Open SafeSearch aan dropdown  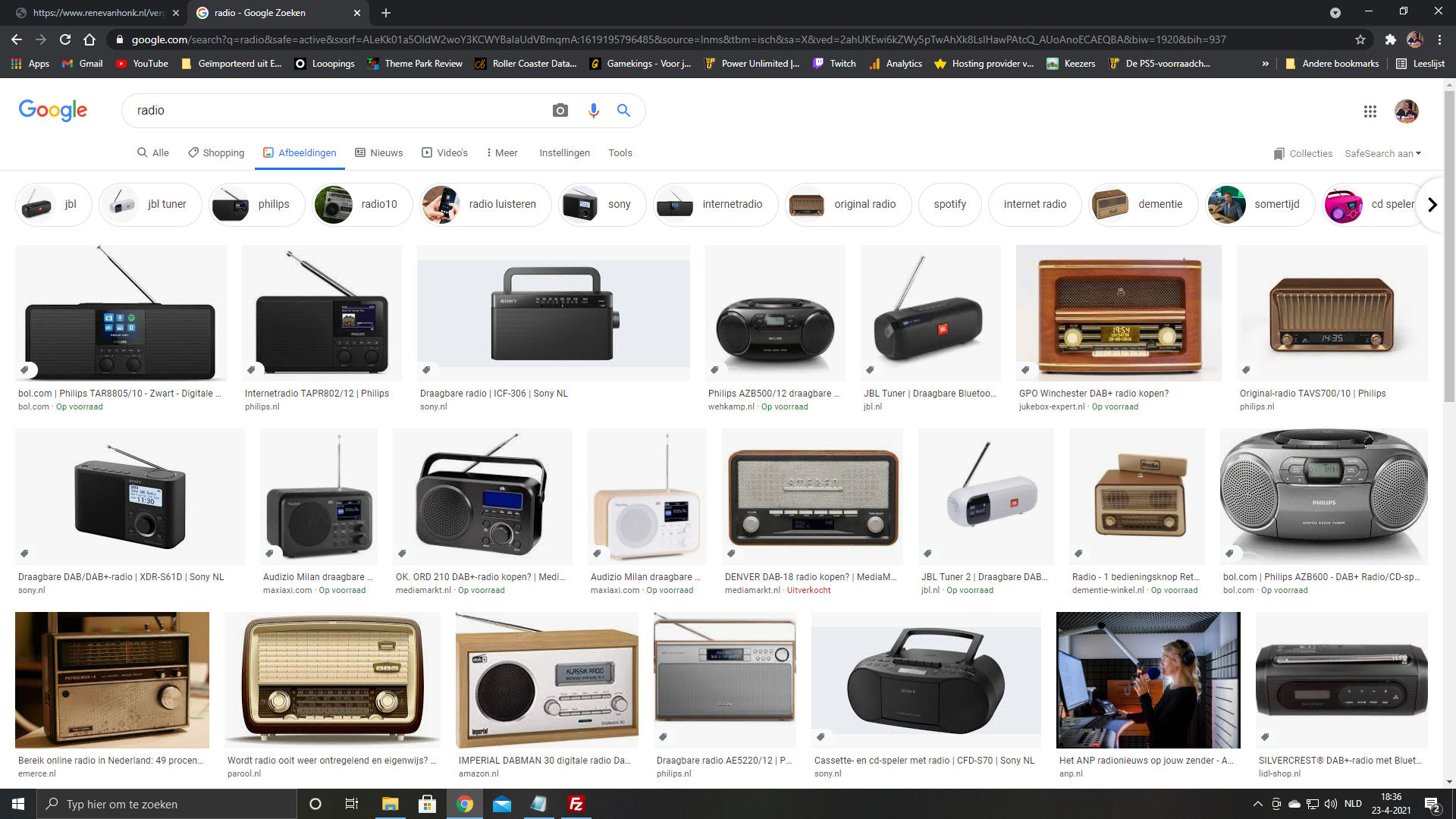[x=1382, y=153]
